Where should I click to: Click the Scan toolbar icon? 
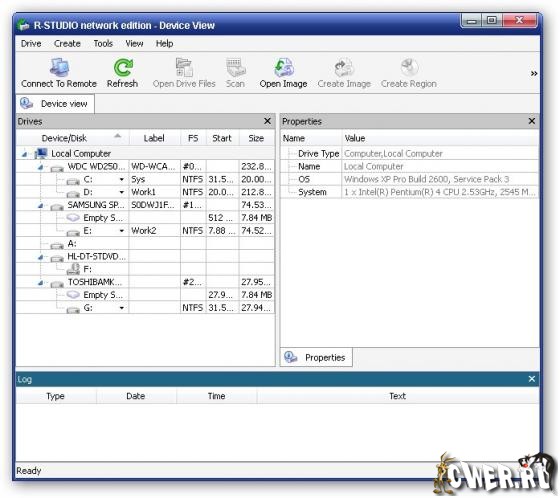pos(236,67)
